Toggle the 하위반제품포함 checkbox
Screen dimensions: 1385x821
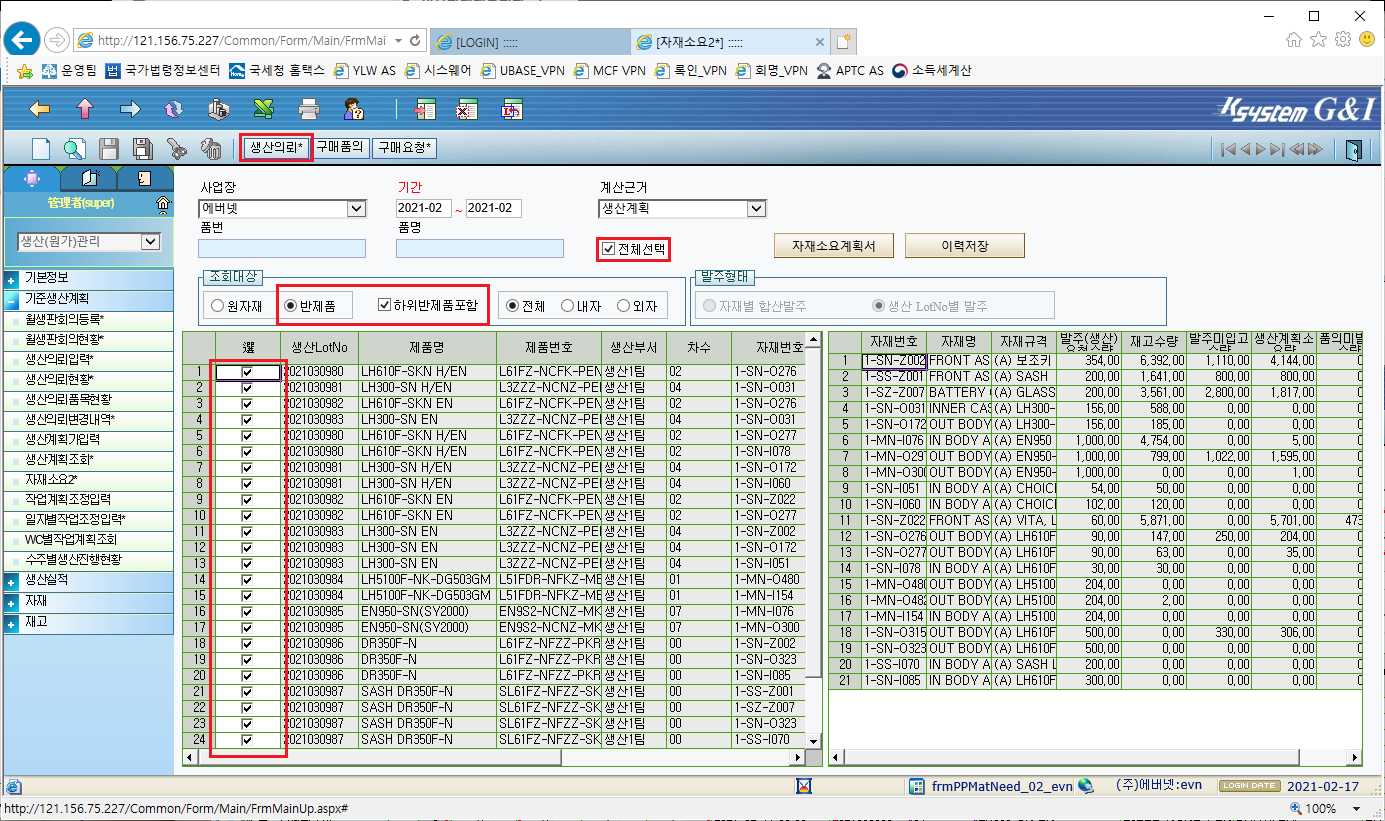tap(385, 305)
